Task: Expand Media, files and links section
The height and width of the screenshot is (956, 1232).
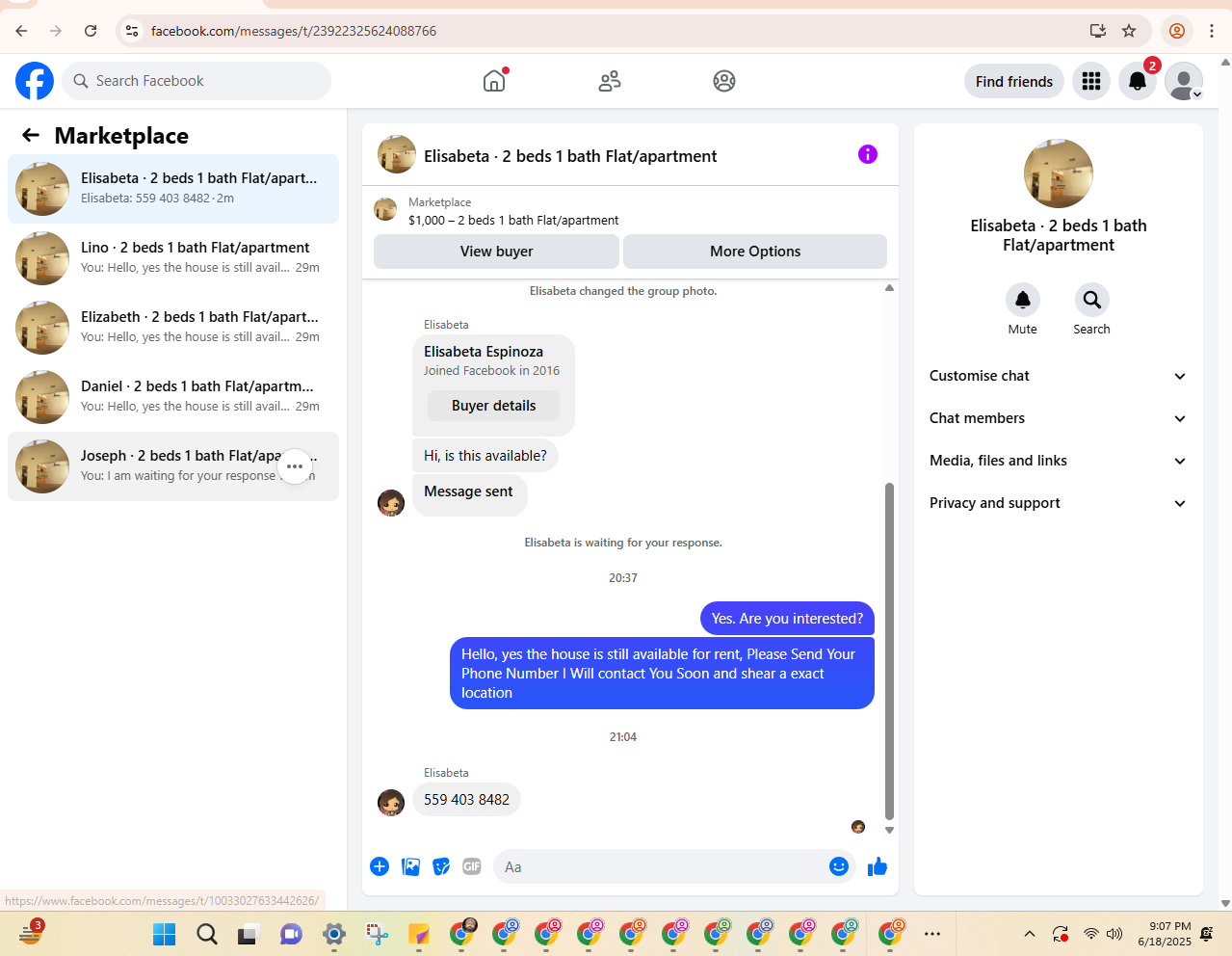Action: [1058, 461]
